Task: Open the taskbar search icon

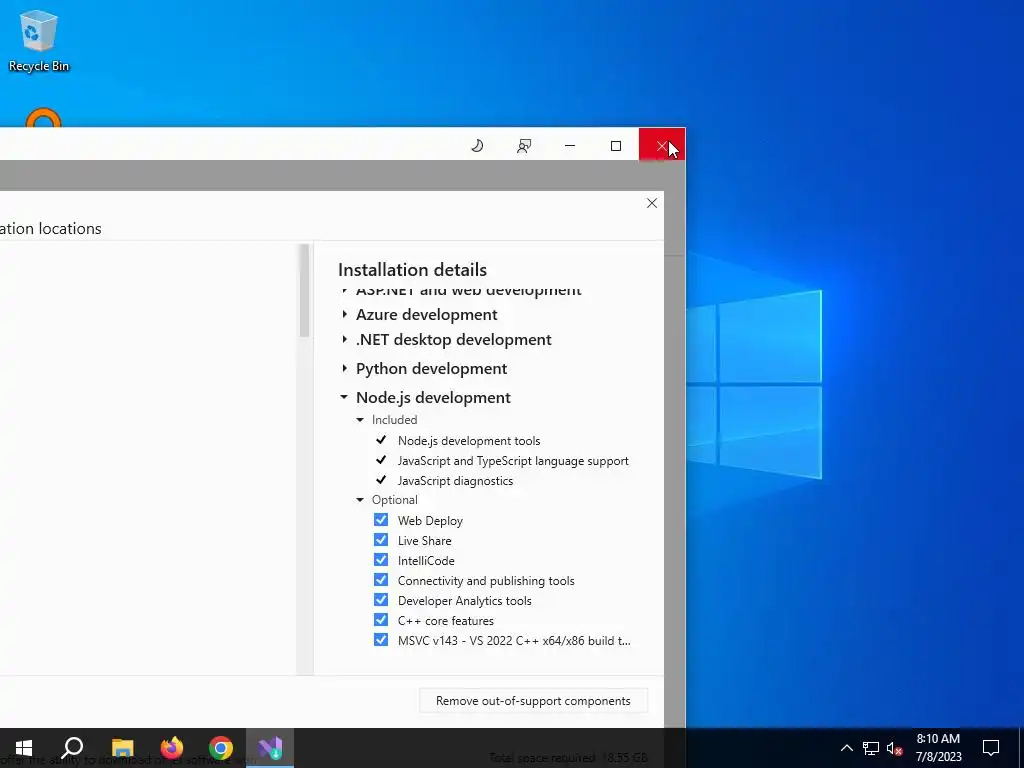Action: (72, 748)
